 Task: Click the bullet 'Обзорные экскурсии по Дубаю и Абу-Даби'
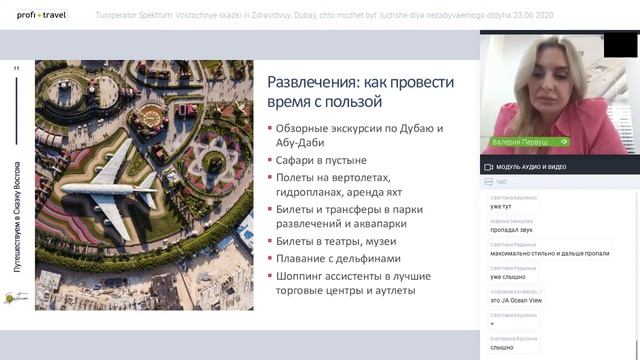(x=359, y=135)
